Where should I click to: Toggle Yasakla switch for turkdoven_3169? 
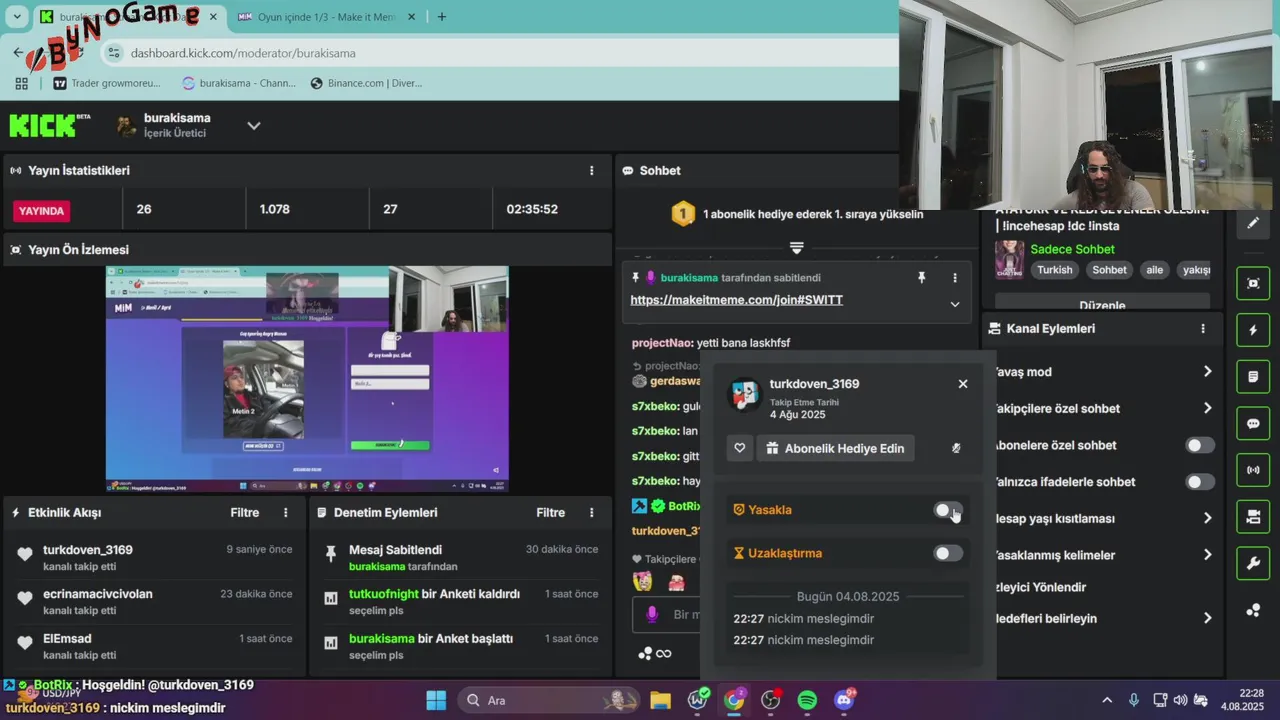948,510
